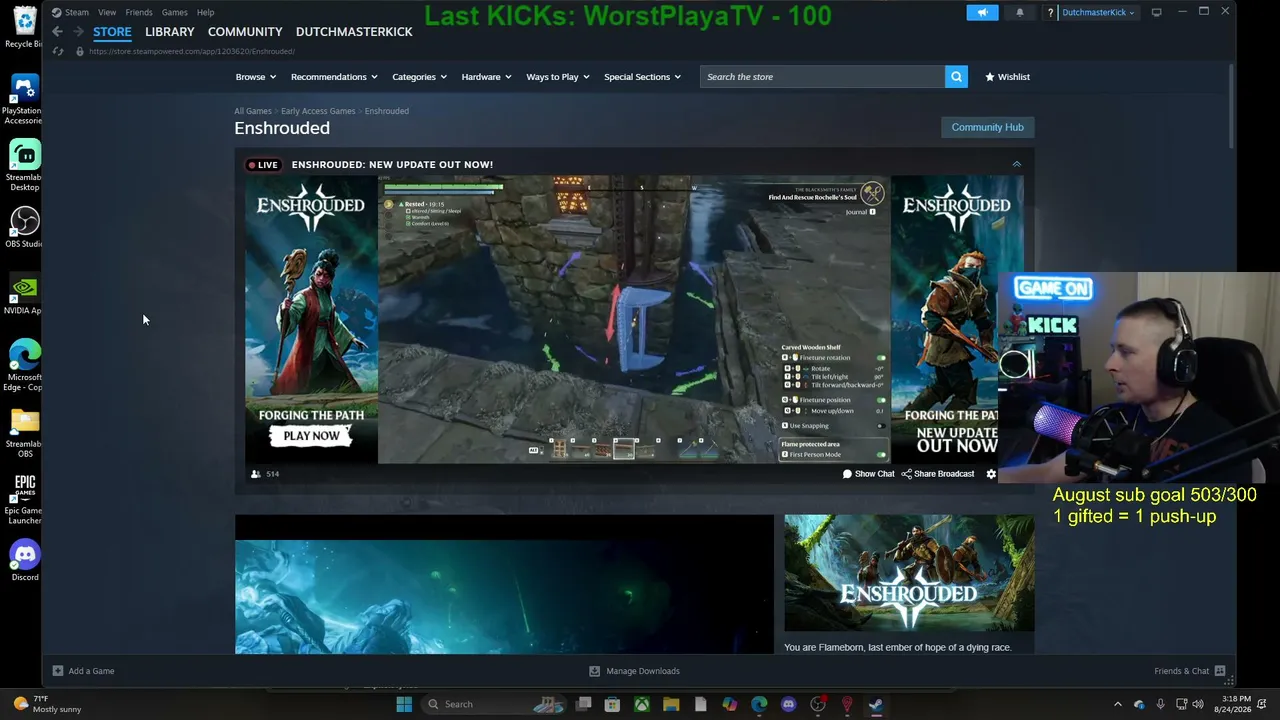This screenshot has height=720, width=1280.
Task: Open the volume control in system tray
Action: coord(1198,704)
